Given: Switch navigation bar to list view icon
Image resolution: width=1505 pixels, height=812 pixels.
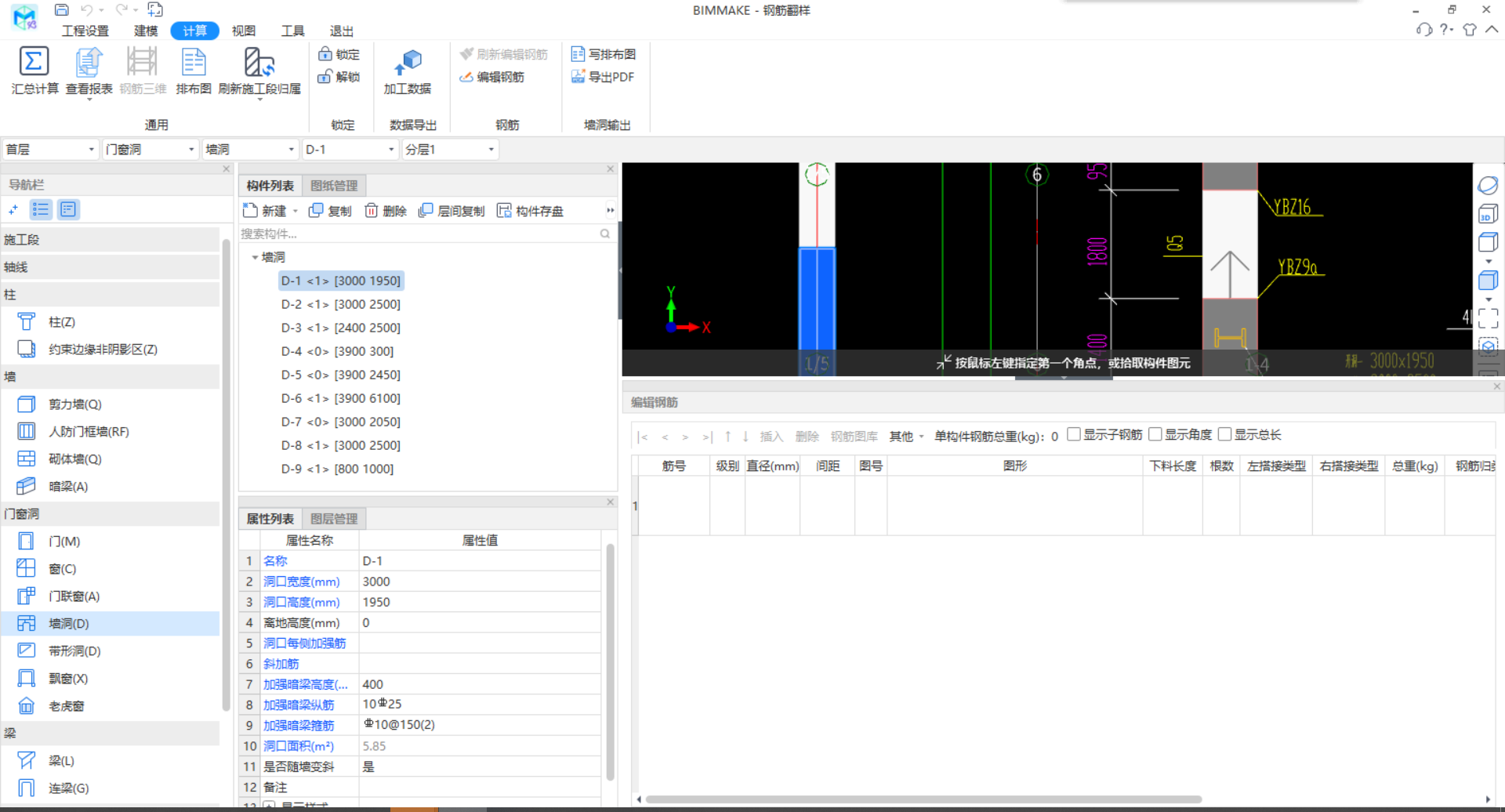Looking at the screenshot, I should coord(41,209).
